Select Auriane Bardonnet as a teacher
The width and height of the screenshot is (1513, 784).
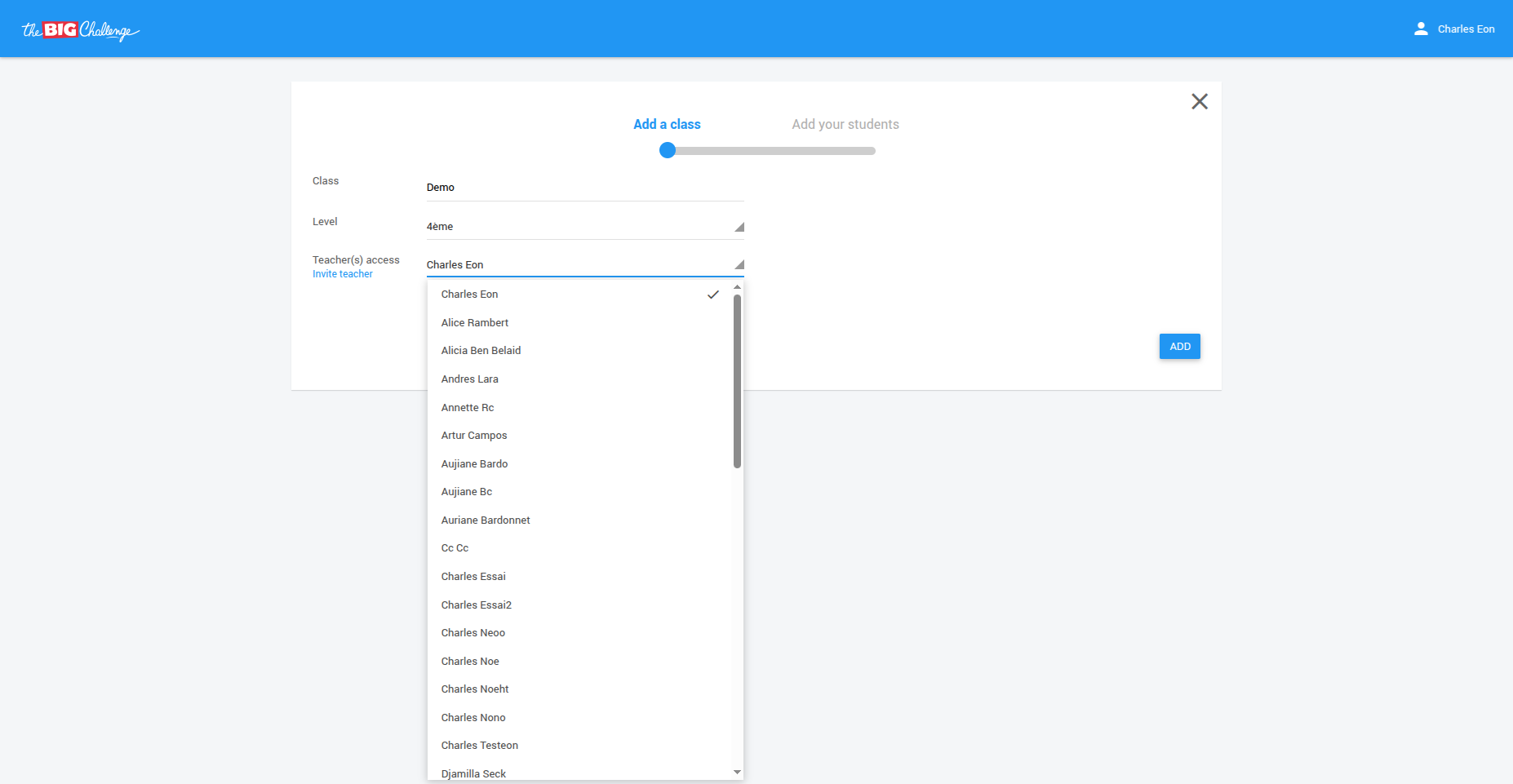tap(486, 520)
